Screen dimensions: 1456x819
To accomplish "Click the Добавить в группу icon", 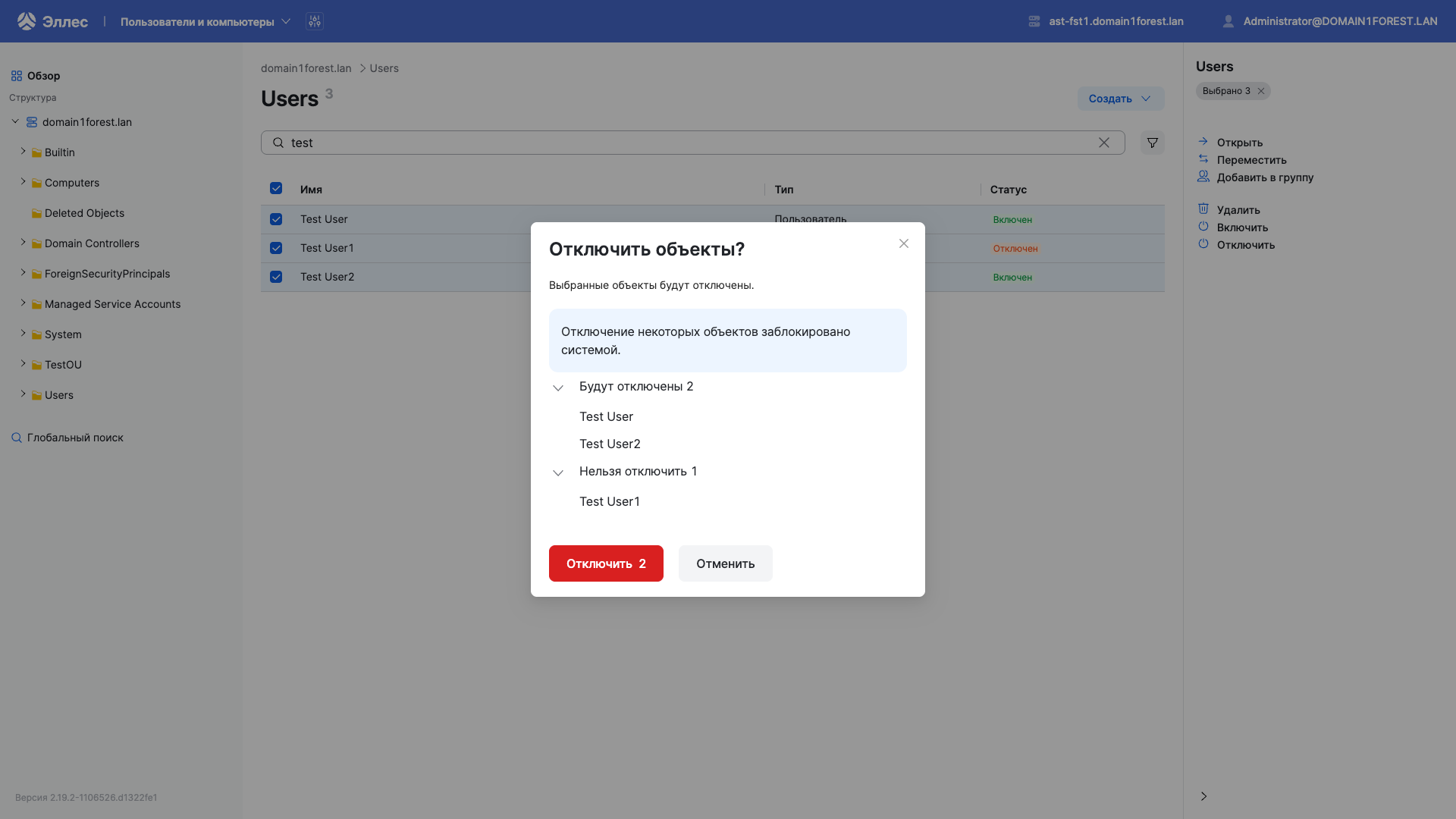I will pos(1204,177).
